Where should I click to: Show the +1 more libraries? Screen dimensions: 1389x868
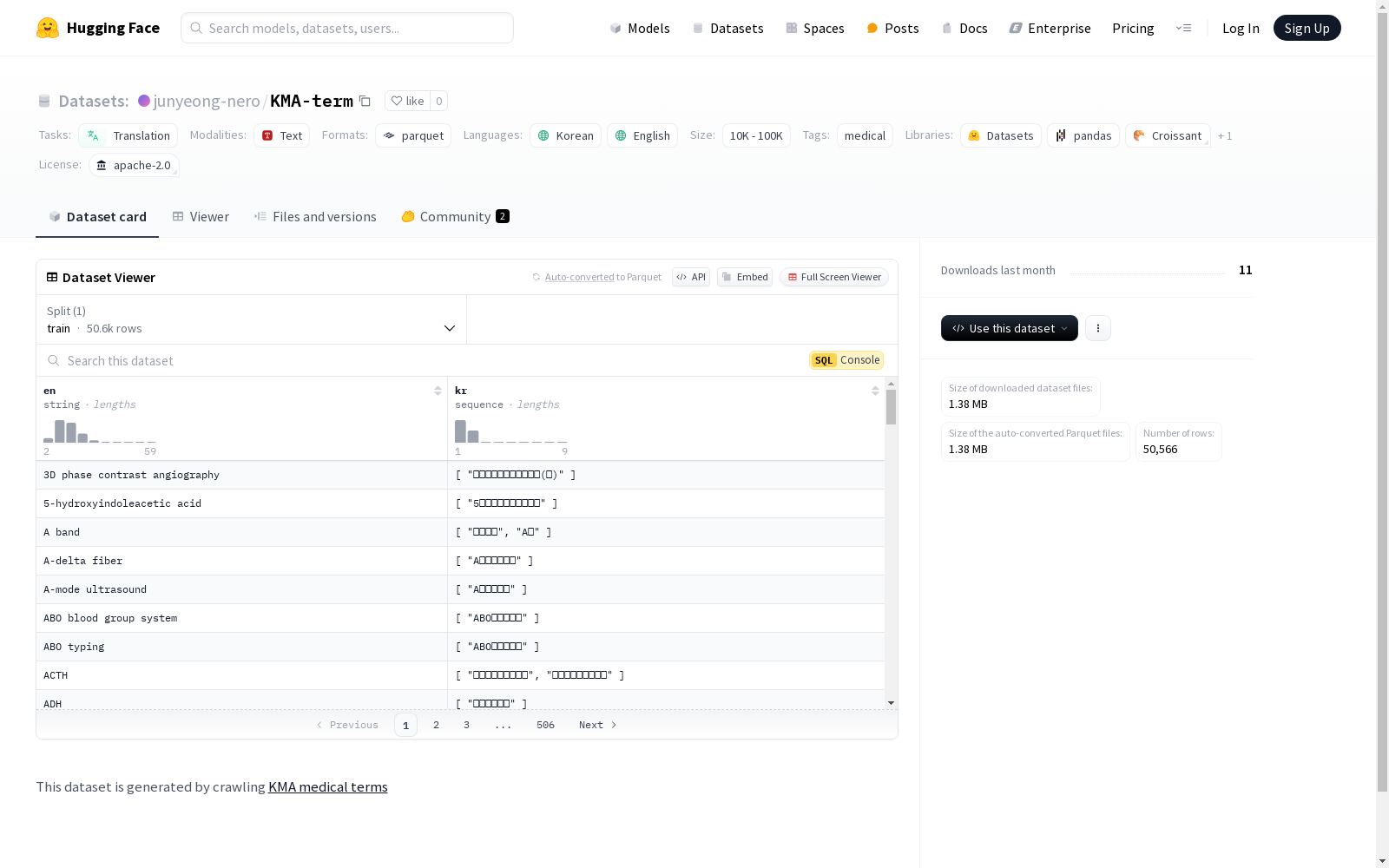click(x=1225, y=135)
